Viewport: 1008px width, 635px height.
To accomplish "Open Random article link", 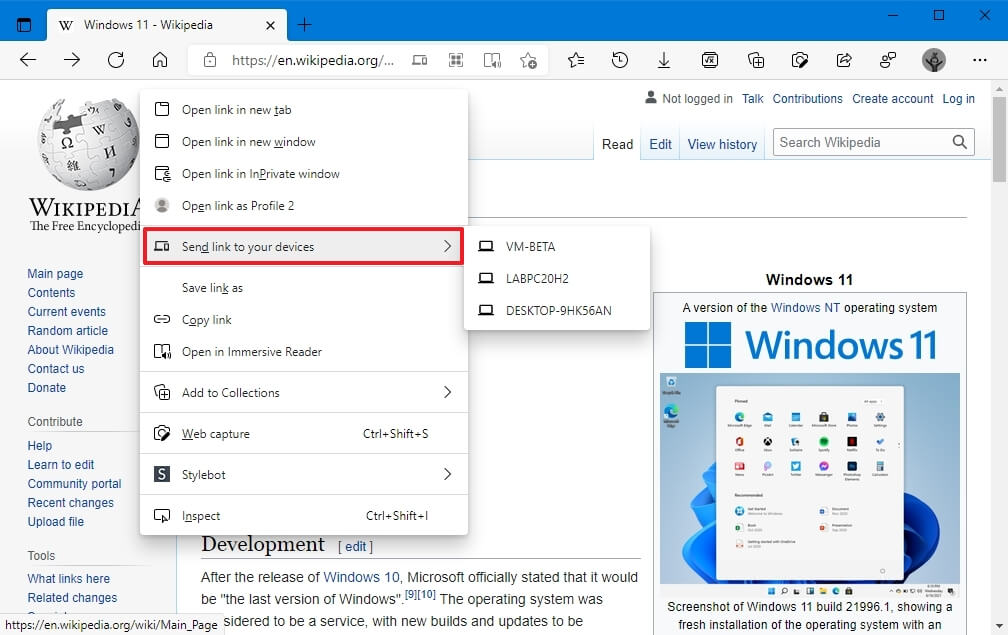I will (68, 331).
